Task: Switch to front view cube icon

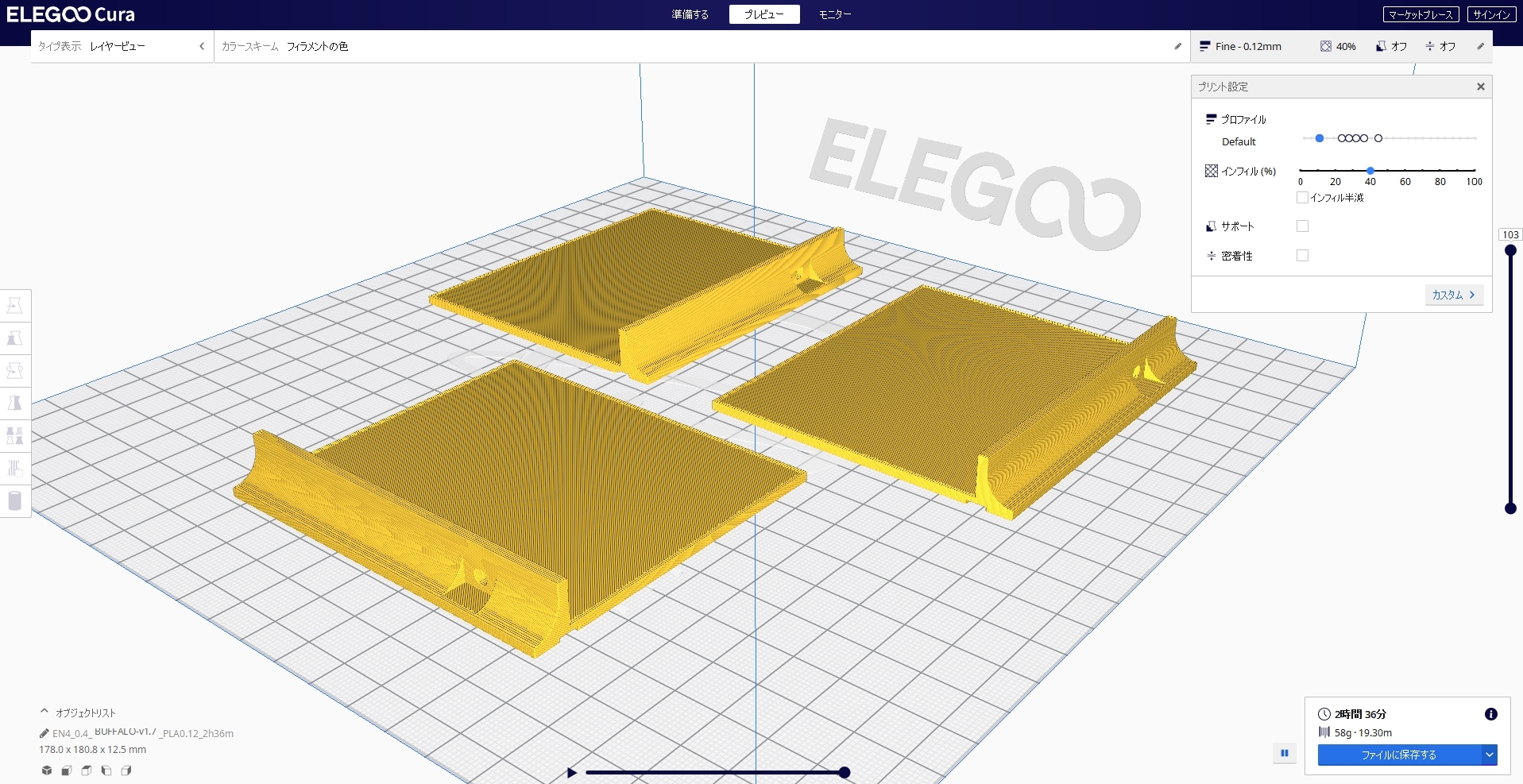Action: coord(67,770)
